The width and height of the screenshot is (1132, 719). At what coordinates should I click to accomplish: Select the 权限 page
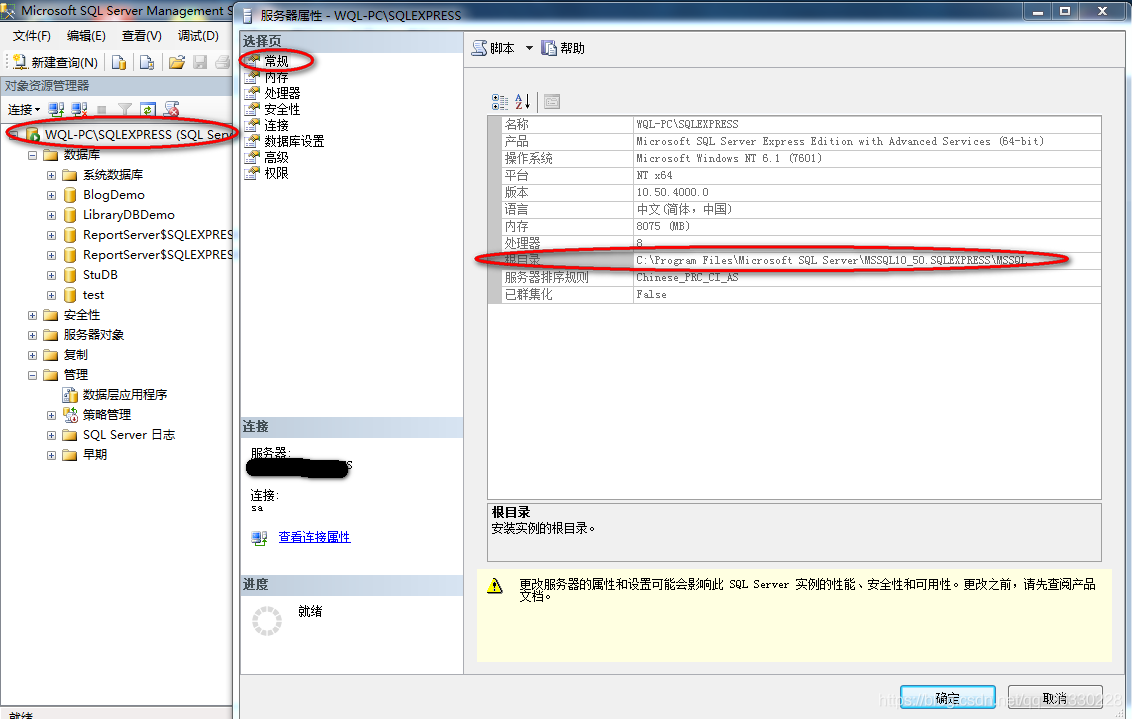[276, 173]
